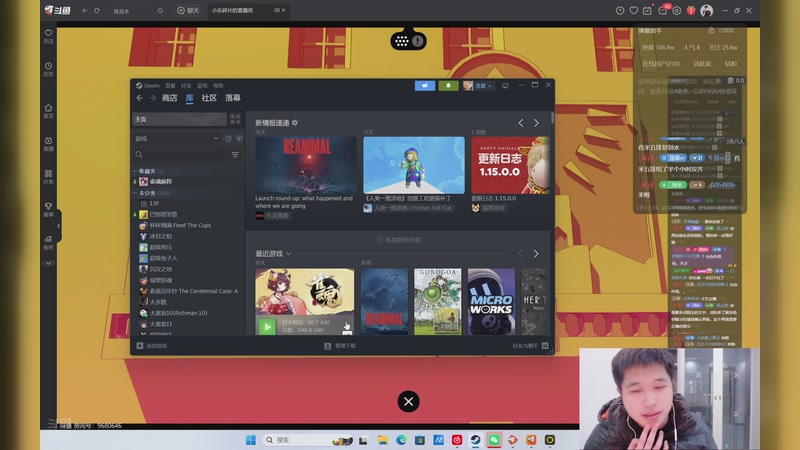Open Steam 库 tab
Screen dimensions: 800x450
click(x=189, y=98)
